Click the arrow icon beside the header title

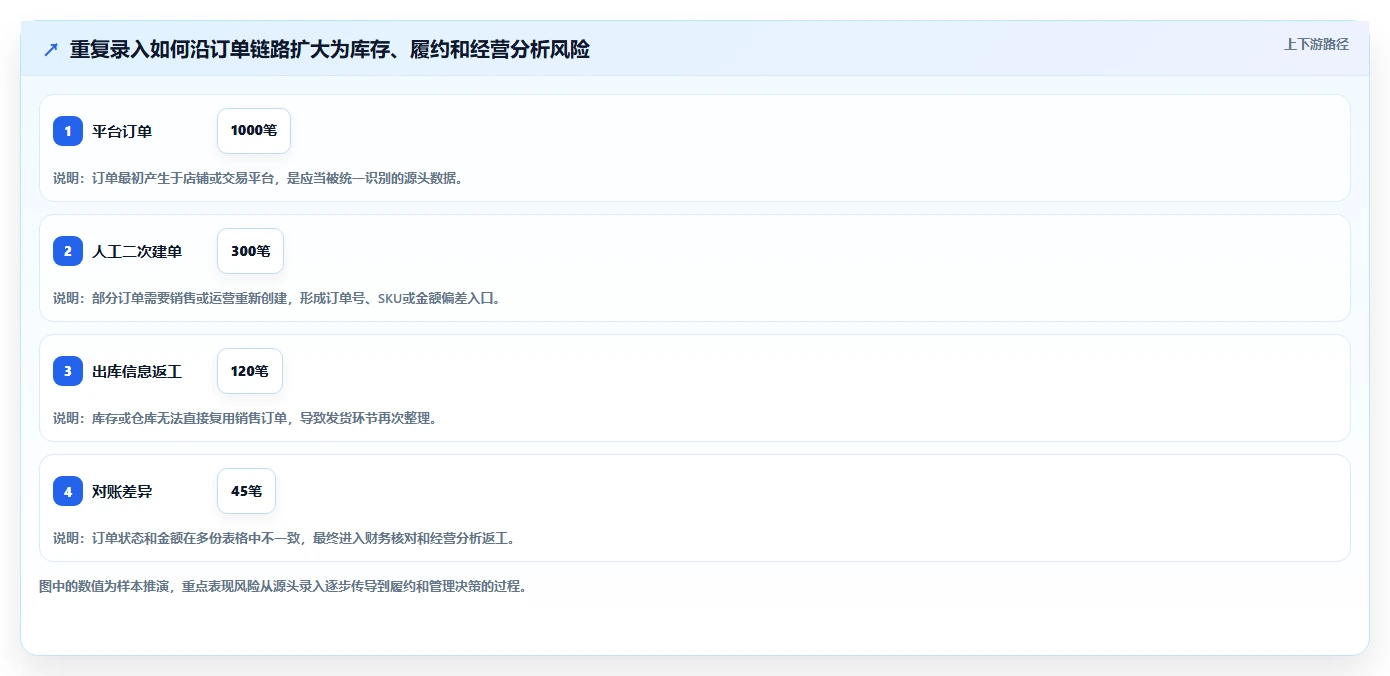click(x=51, y=50)
